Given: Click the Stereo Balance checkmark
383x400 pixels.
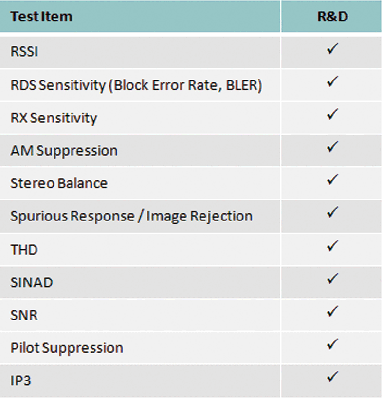Looking at the screenshot, I should click(x=332, y=180).
